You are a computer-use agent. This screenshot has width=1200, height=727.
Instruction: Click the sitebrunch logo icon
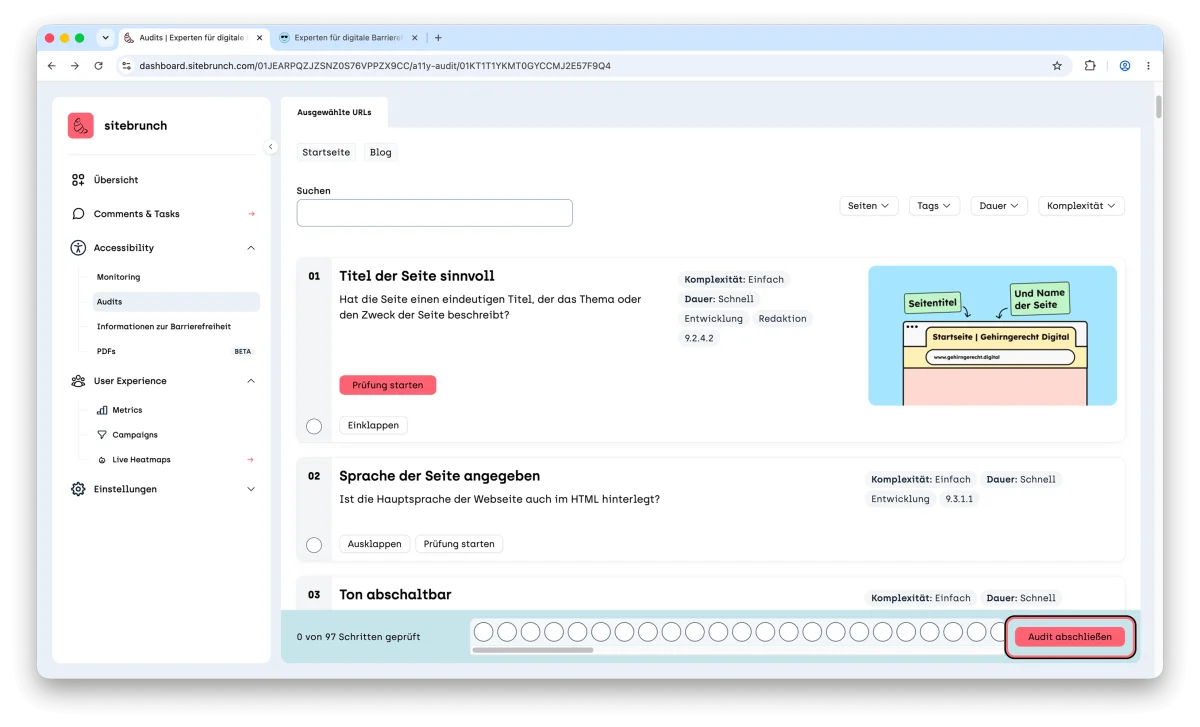click(81, 125)
